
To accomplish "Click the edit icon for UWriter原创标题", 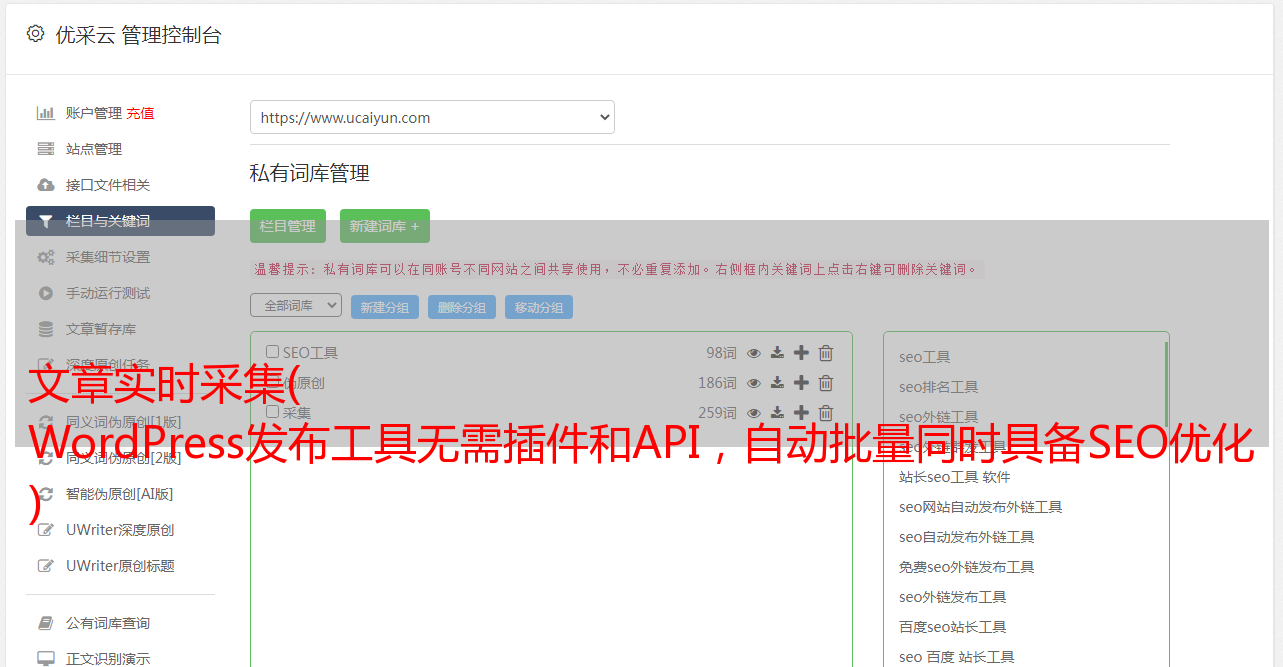I will point(46,566).
